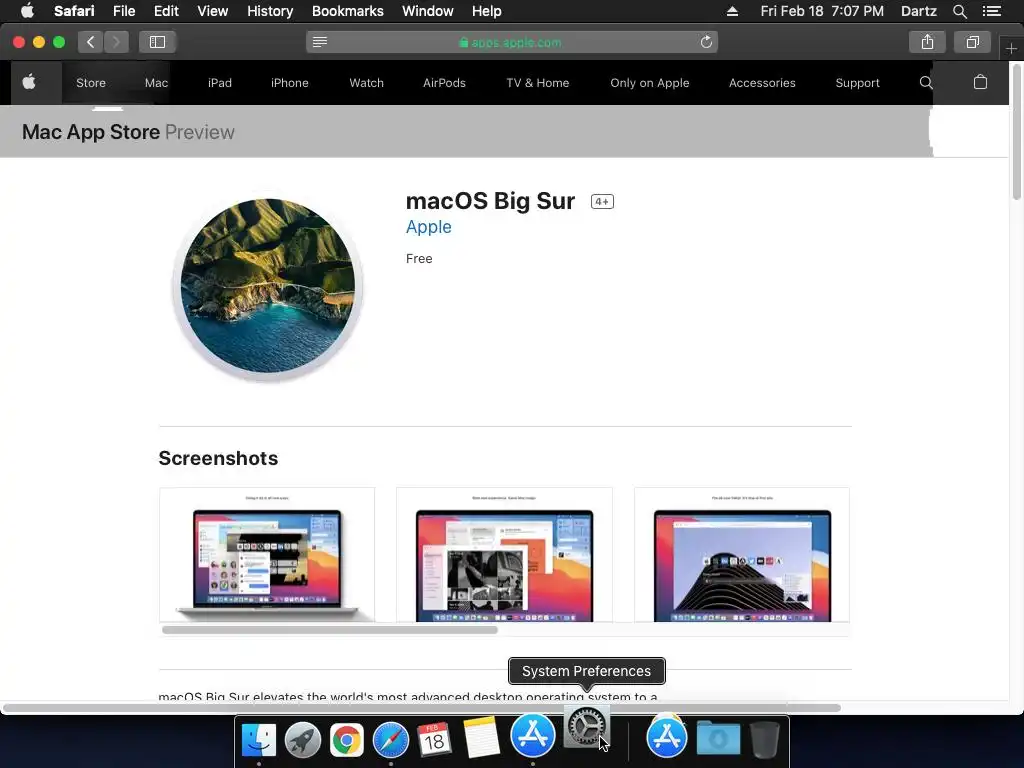Viewport: 1024px width, 768px height.
Task: Switch to Safari compass icon in Dock
Action: click(x=391, y=740)
